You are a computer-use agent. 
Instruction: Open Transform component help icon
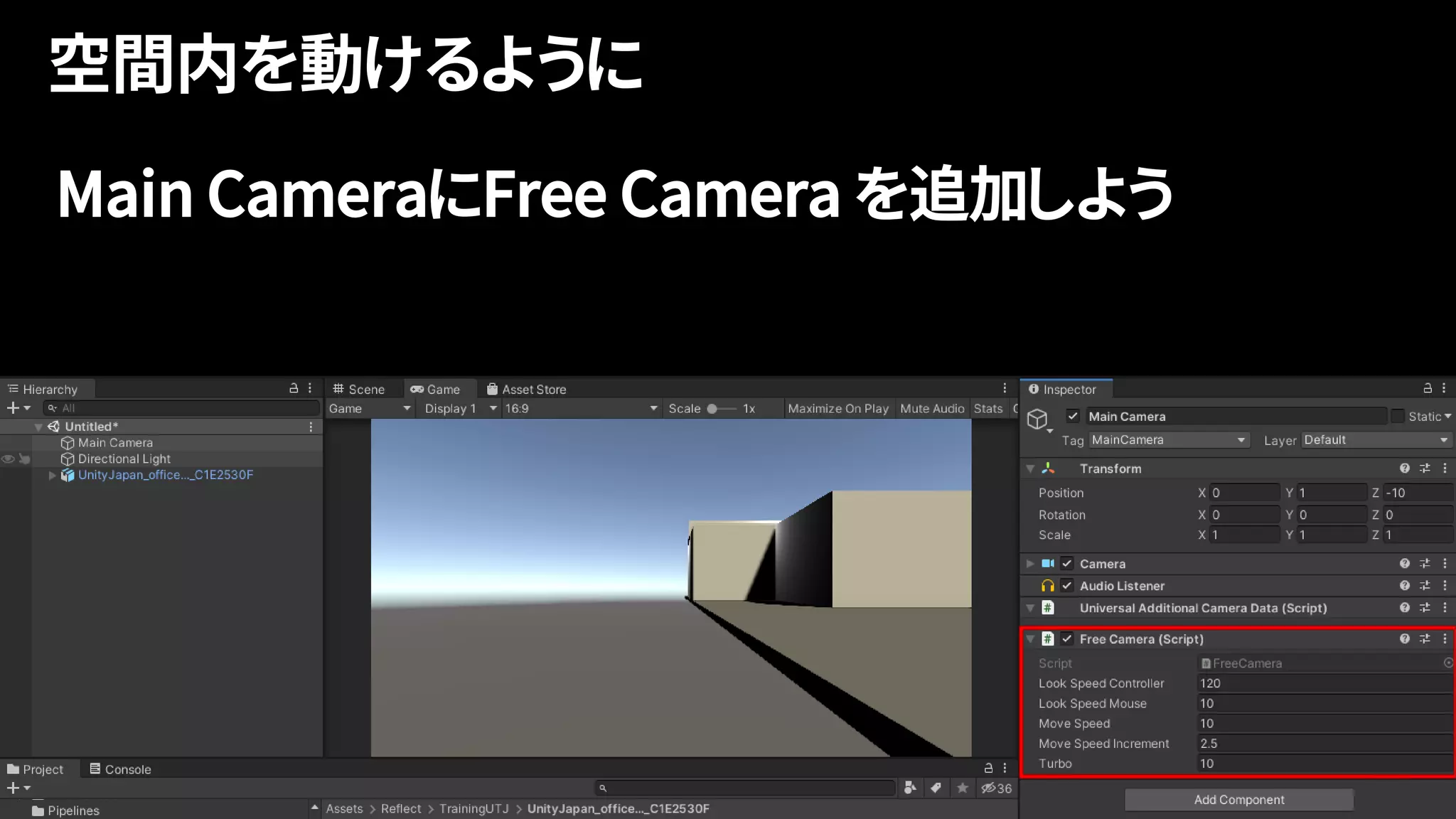1405,469
